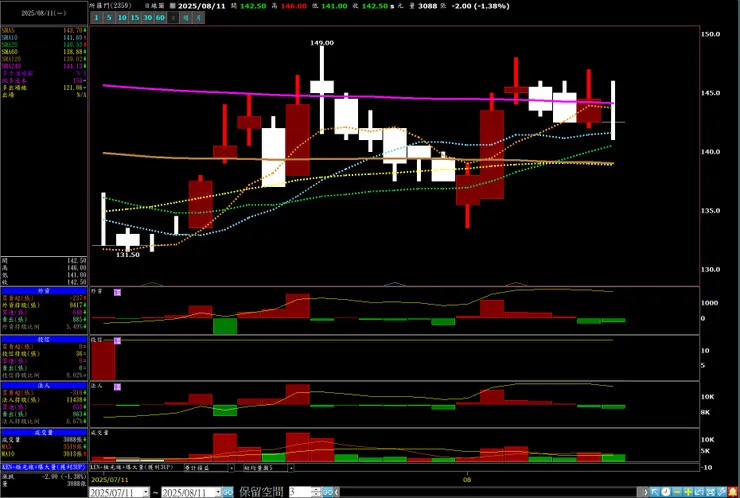Click the blue volume panel header
The image size is (740, 498).
(44, 432)
